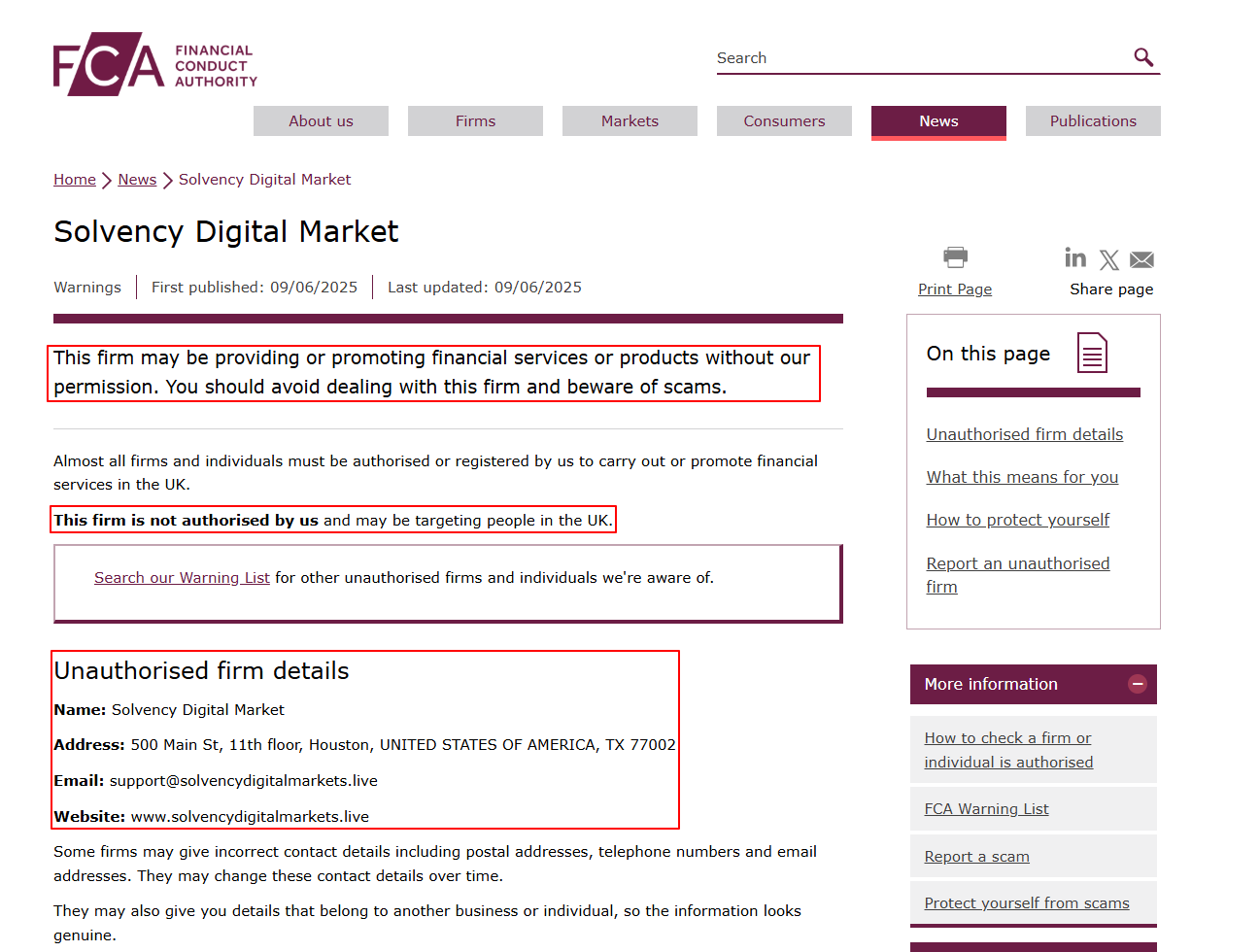Screen dimensions: 1260x952
Task: Click 'This firm is not authorised by us' text
Action: click(187, 521)
